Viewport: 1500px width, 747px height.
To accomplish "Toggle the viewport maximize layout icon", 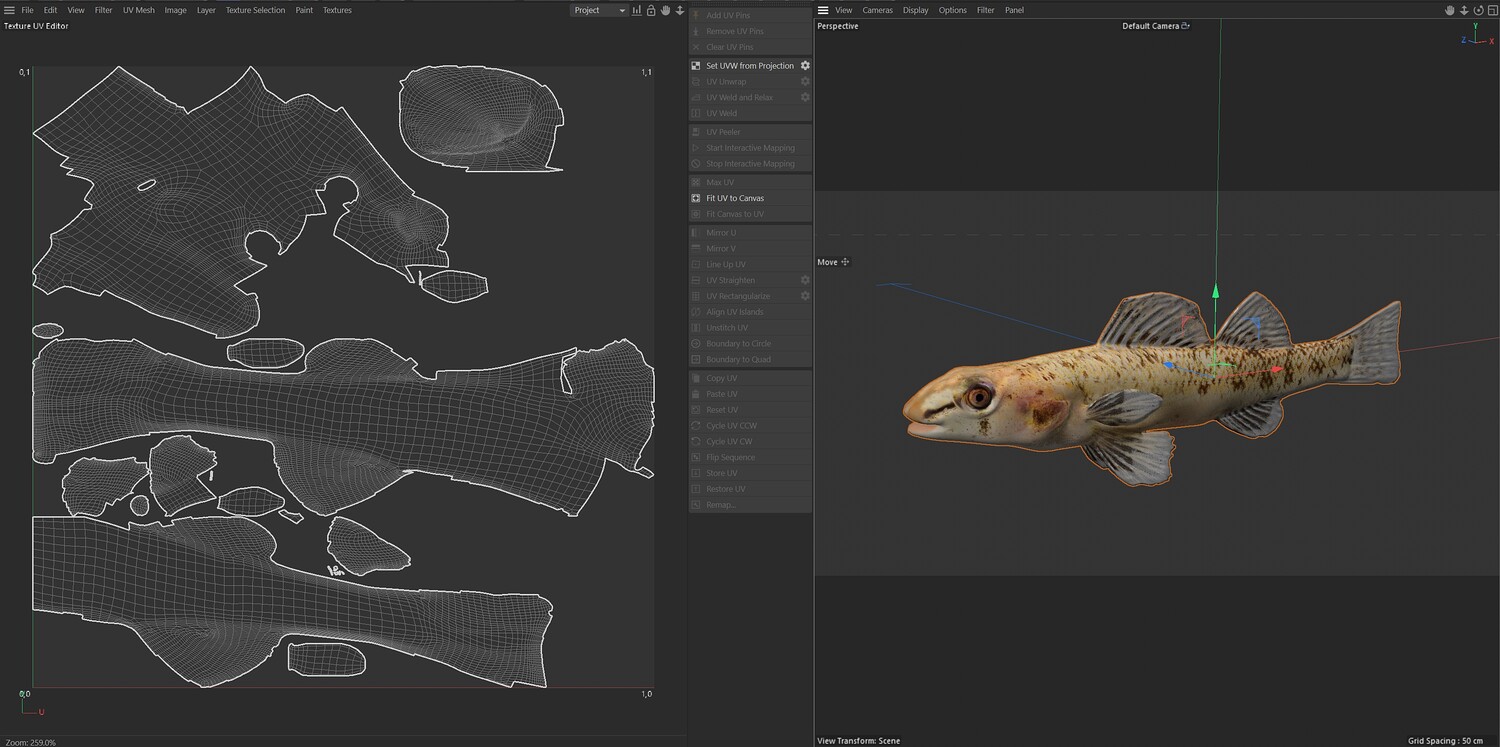I will tap(1491, 10).
